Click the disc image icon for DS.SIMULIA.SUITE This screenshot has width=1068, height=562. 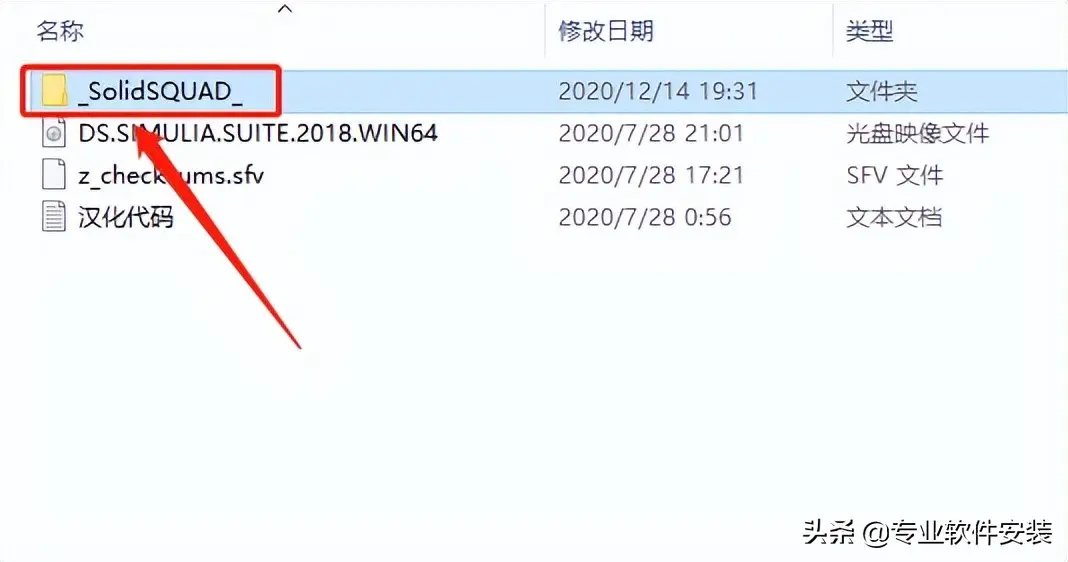54,133
